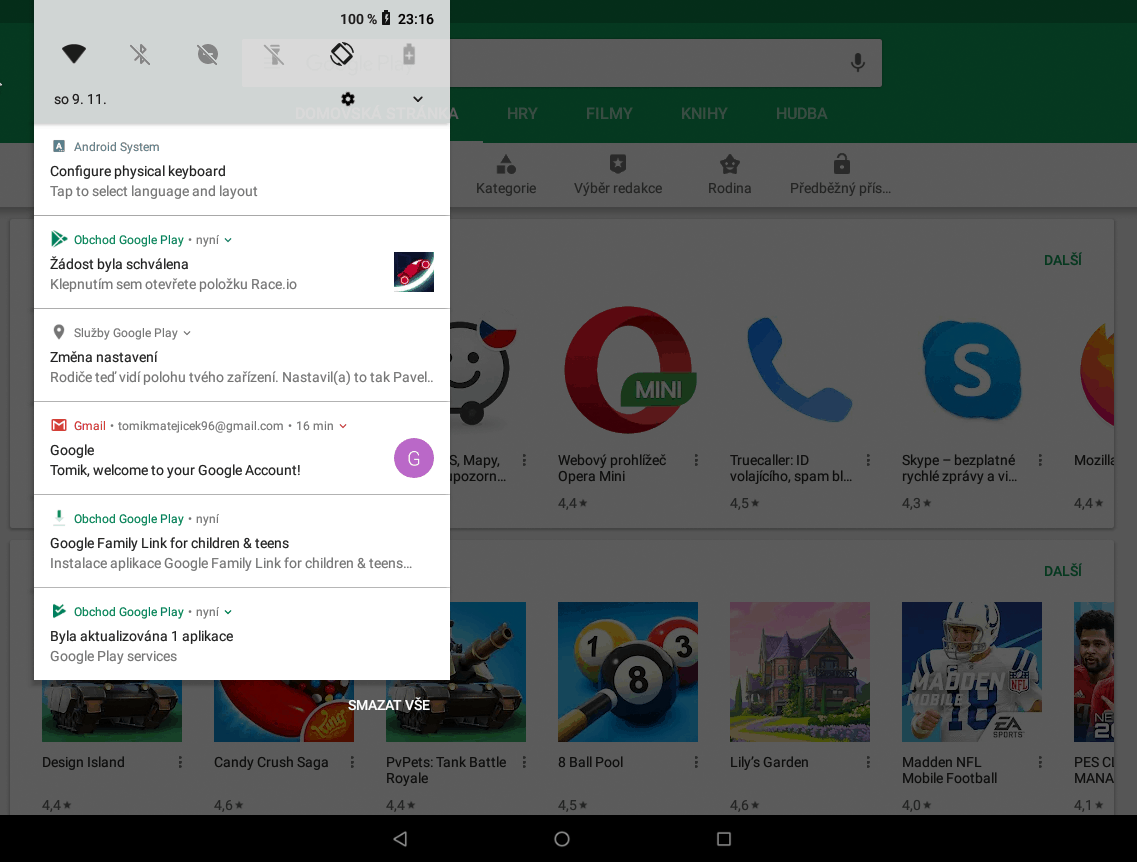Toggle the flashlight quick setting
Image resolution: width=1137 pixels, height=862 pixels.
(274, 54)
